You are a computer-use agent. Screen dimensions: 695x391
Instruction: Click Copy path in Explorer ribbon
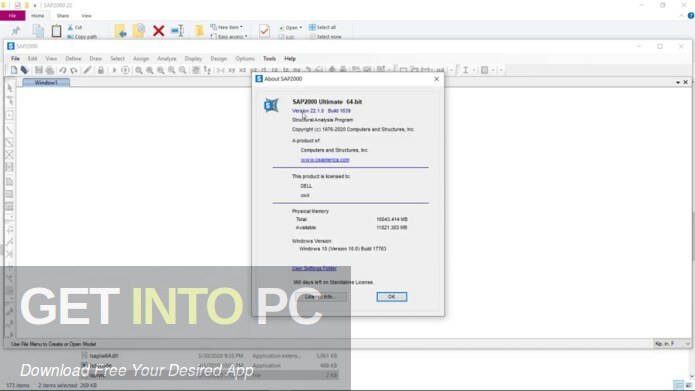pos(82,37)
